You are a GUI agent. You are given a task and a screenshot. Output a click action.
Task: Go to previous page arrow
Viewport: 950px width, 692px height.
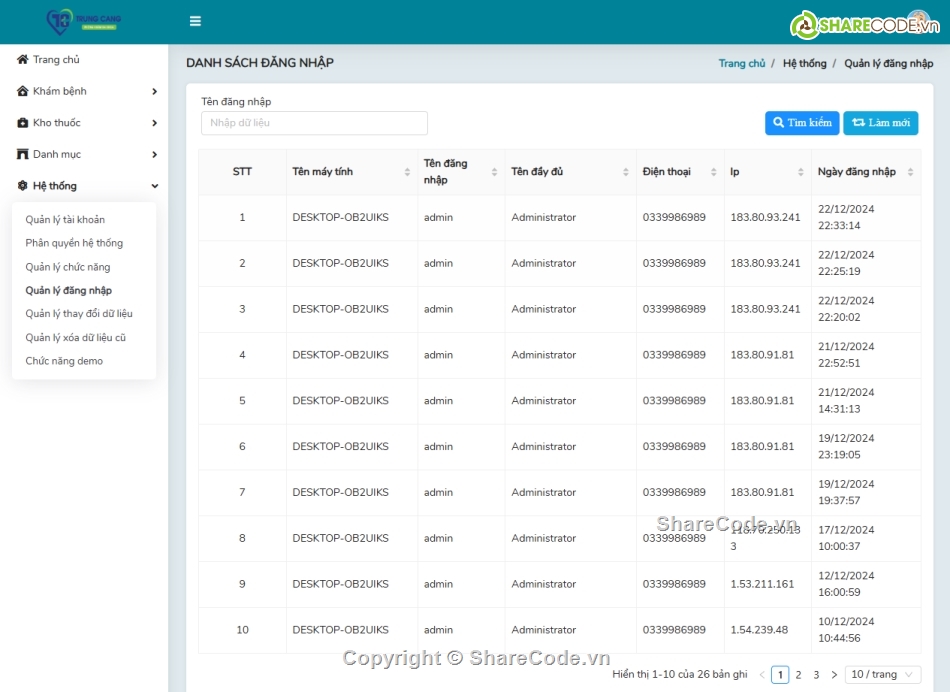click(762, 674)
